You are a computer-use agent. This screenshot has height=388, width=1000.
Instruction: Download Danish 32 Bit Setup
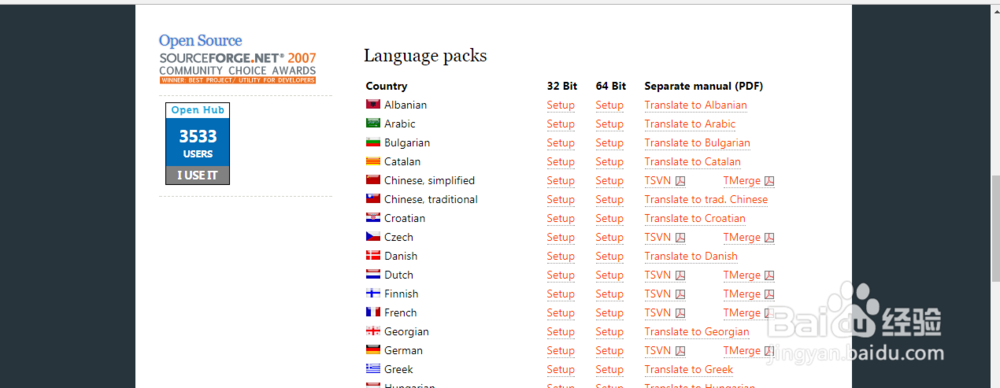point(561,256)
